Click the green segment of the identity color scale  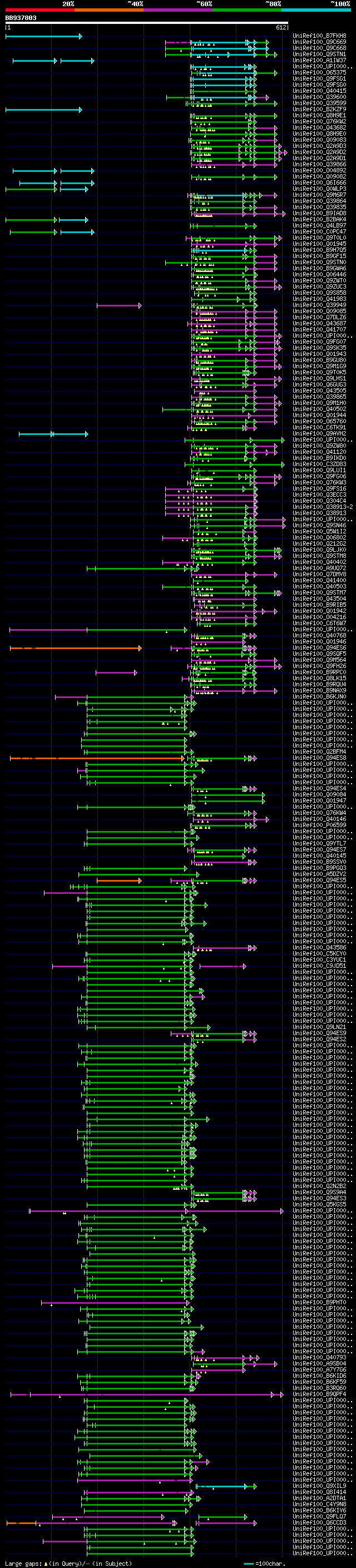[x=247, y=10]
